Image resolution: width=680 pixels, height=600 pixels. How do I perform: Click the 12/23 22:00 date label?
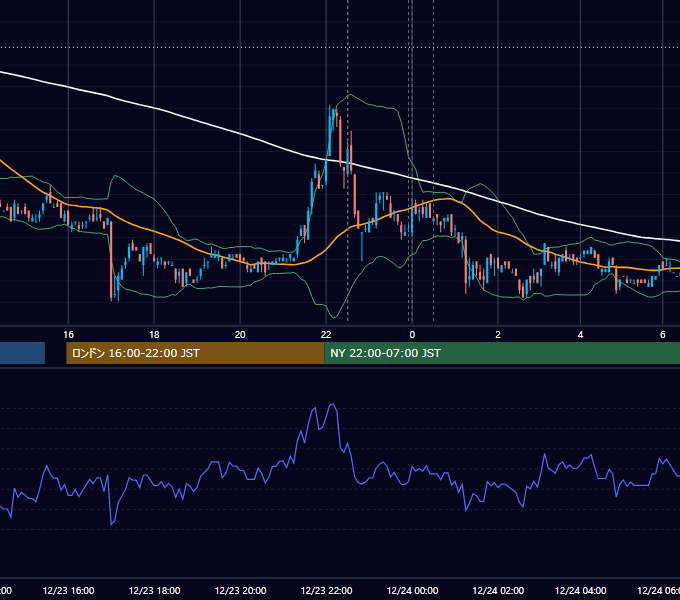pyautogui.click(x=326, y=590)
